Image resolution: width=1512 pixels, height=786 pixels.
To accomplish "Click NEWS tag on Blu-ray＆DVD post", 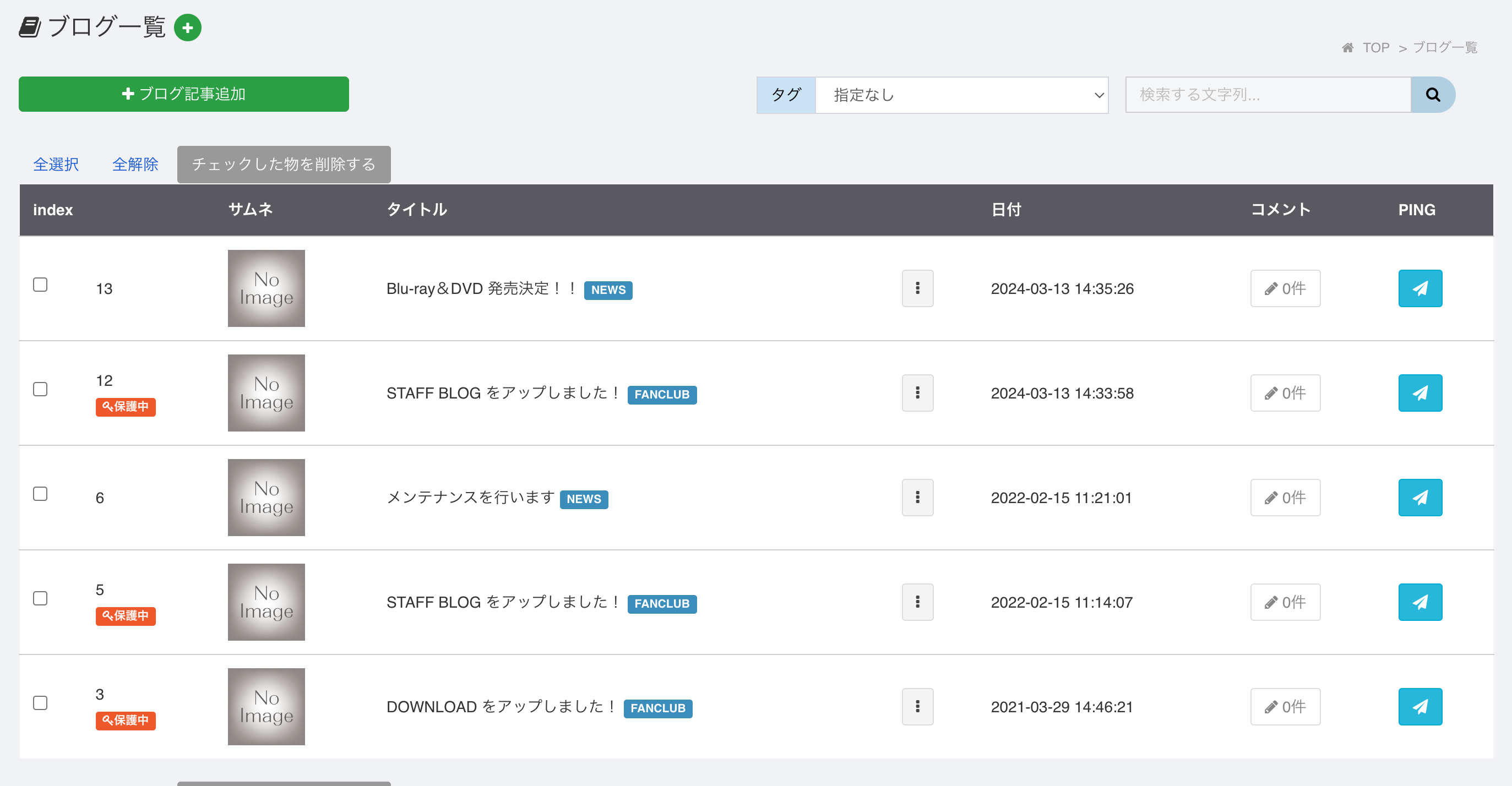I will [608, 290].
